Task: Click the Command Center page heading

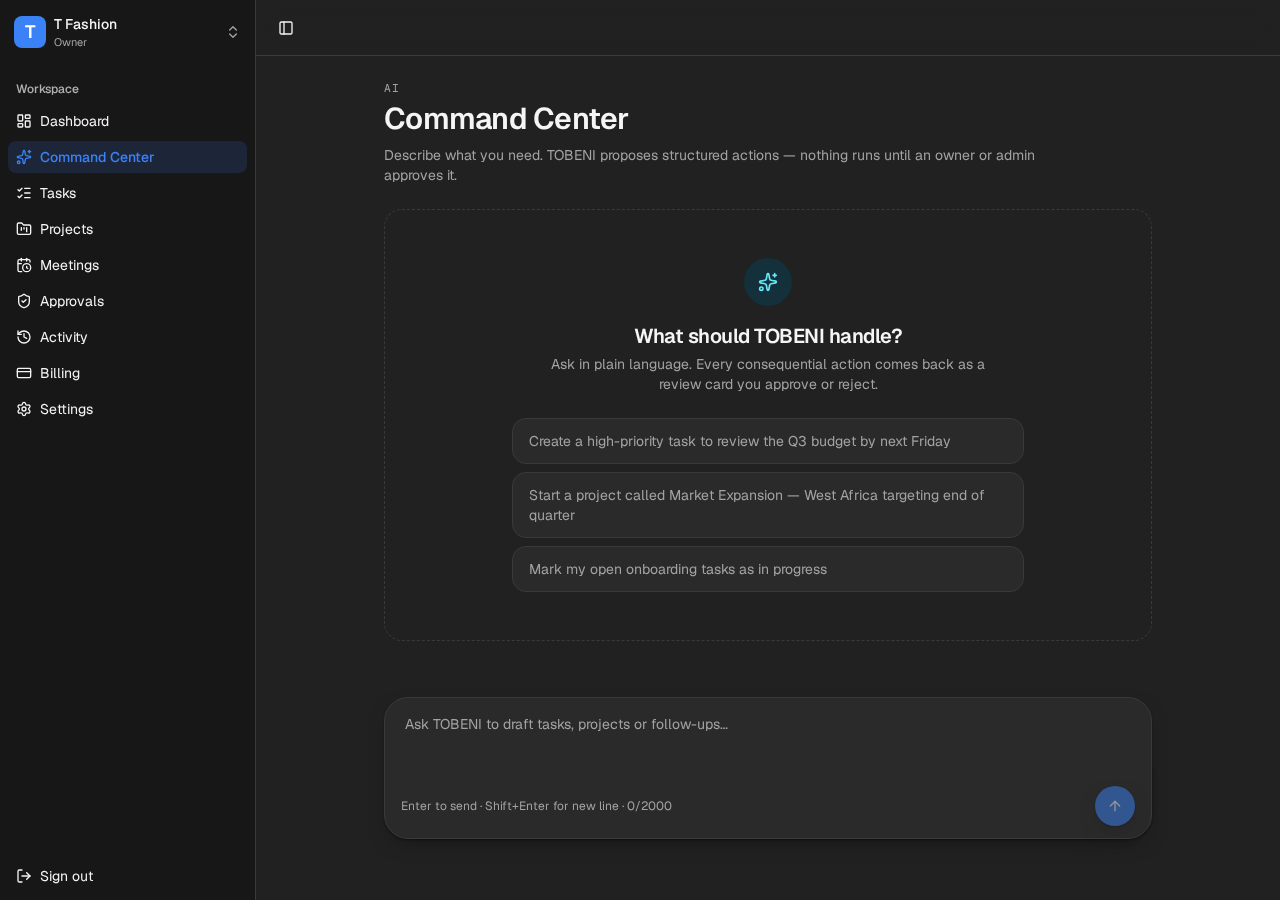Action: pyautogui.click(x=506, y=119)
